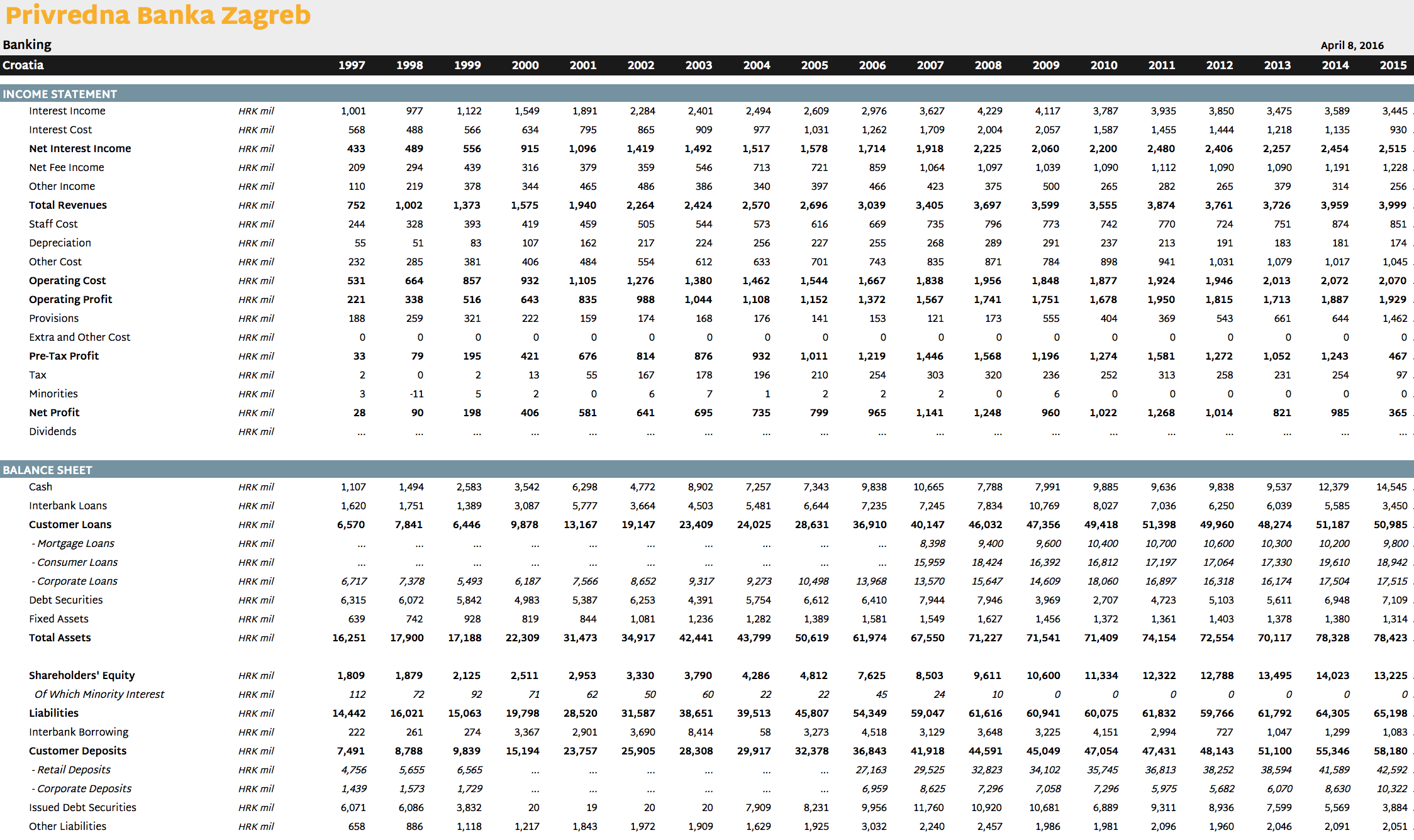Screen dimensions: 1414x840
Task: Click the 2008 year column header
Action: pos(988,65)
